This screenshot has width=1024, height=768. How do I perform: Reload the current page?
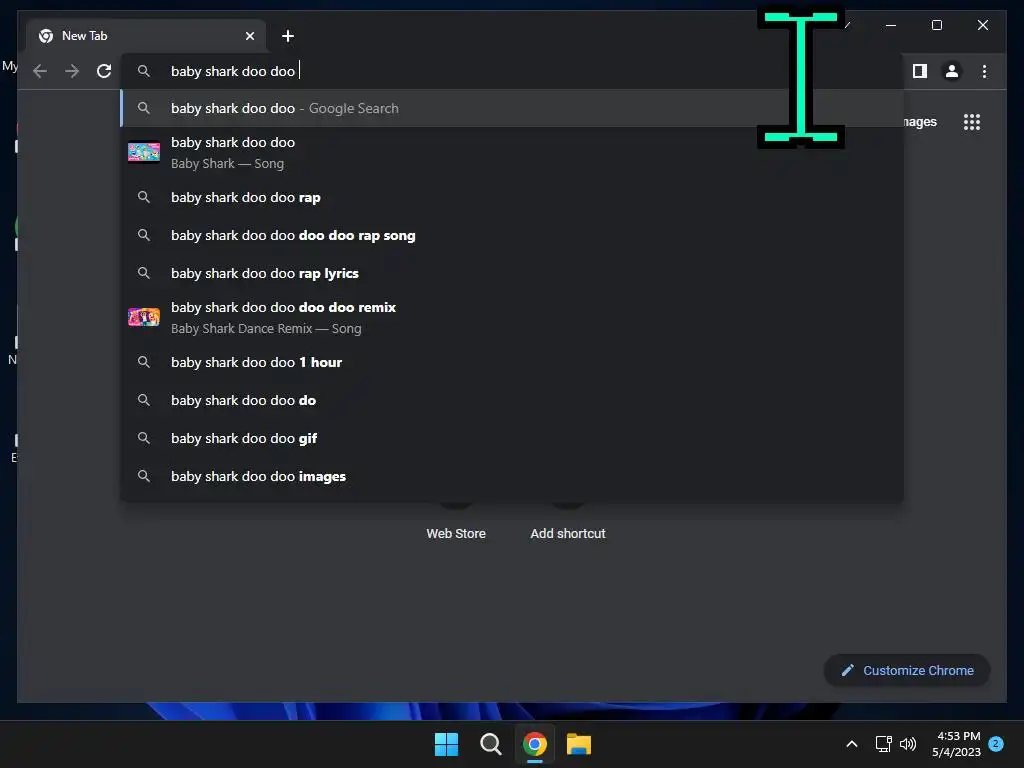[x=104, y=71]
